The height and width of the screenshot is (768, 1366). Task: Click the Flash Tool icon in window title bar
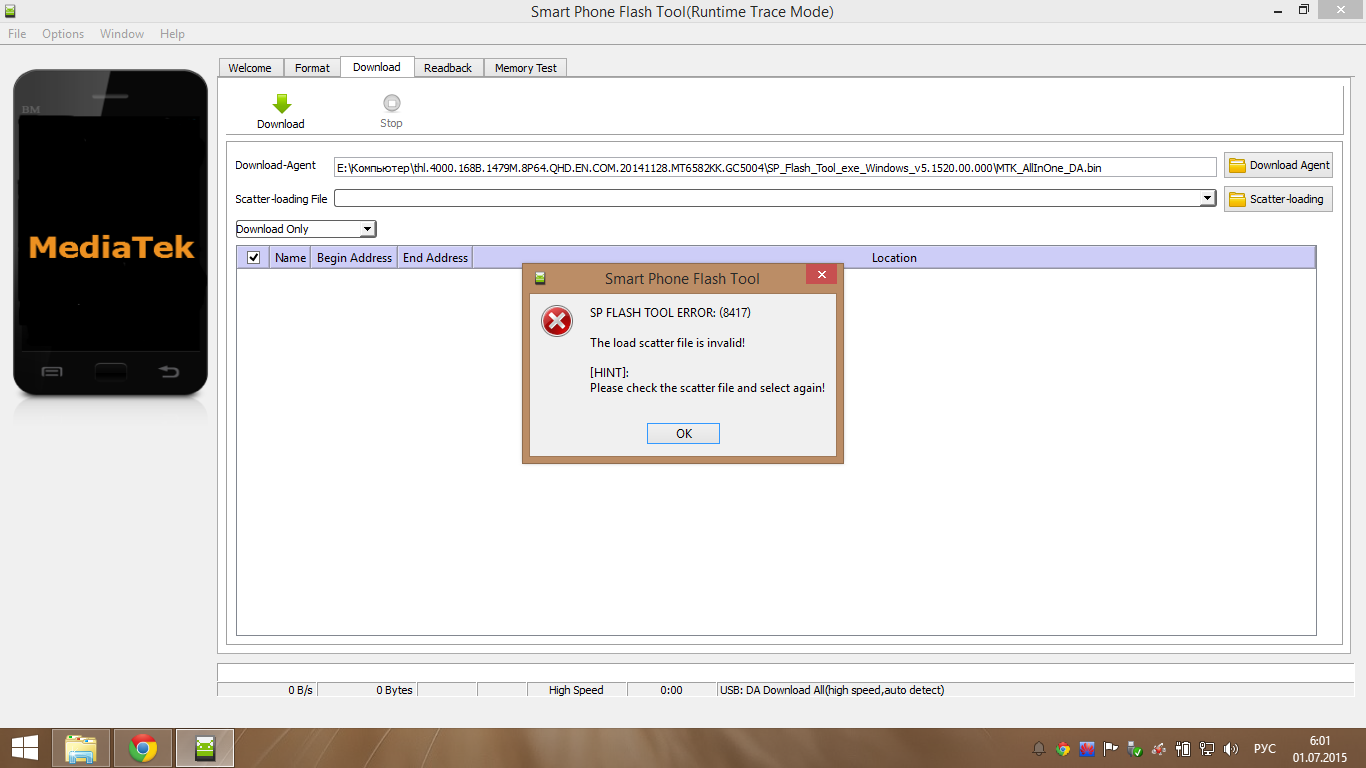pos(12,11)
